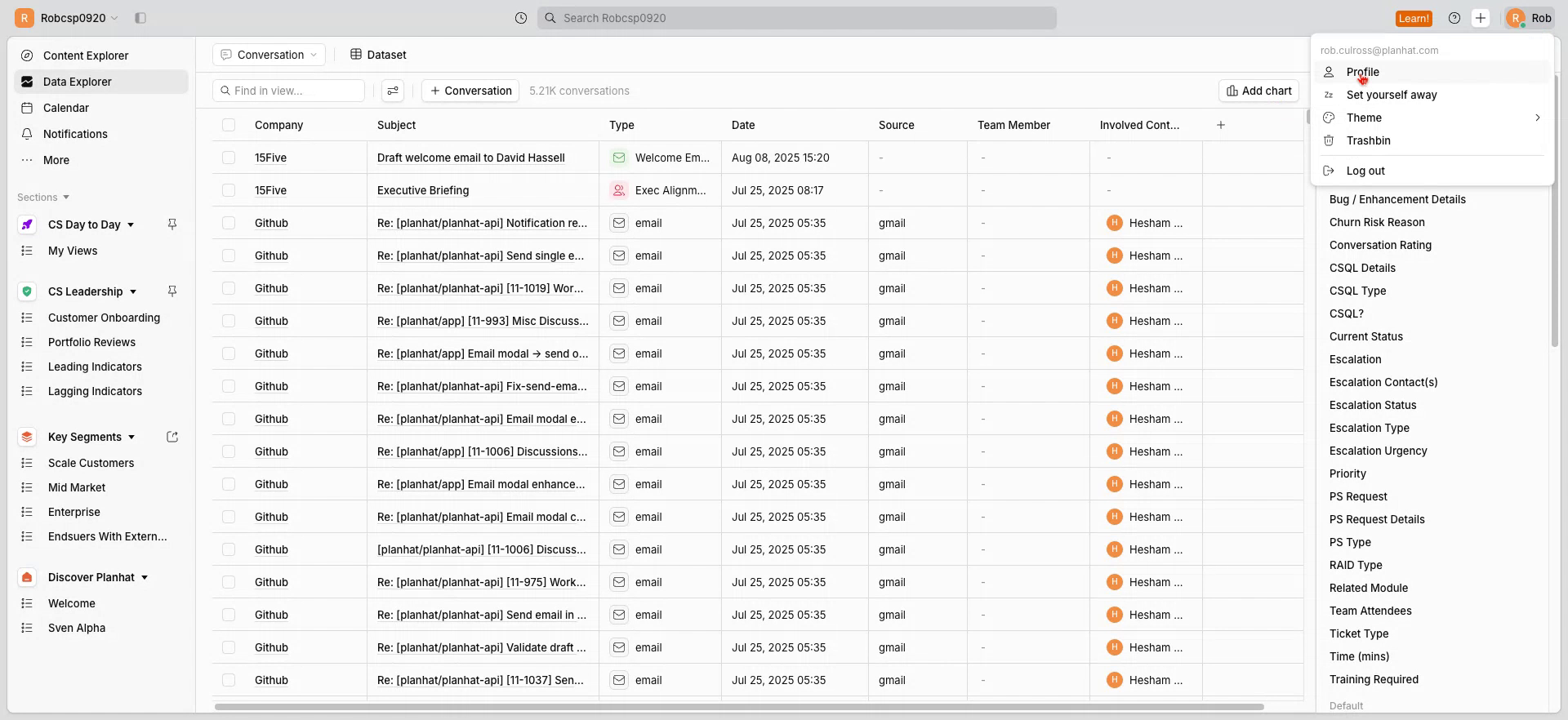Click the share icon next to Key Segments

pos(172,437)
